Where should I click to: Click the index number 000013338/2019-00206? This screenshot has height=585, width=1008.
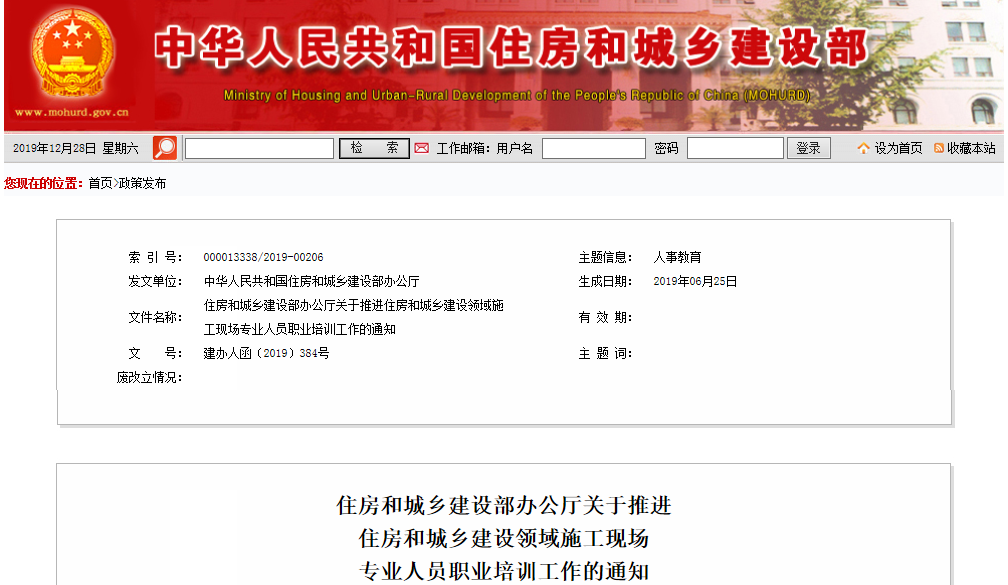[x=264, y=257]
